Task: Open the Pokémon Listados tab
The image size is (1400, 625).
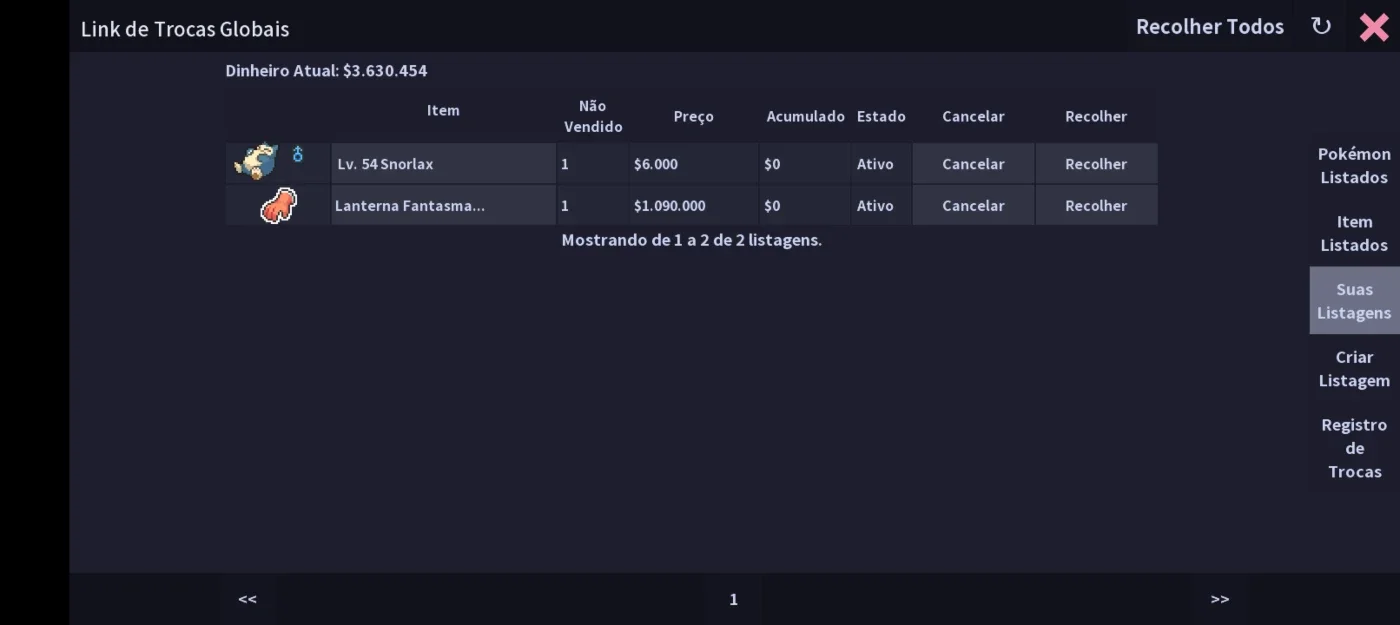Action: point(1354,165)
